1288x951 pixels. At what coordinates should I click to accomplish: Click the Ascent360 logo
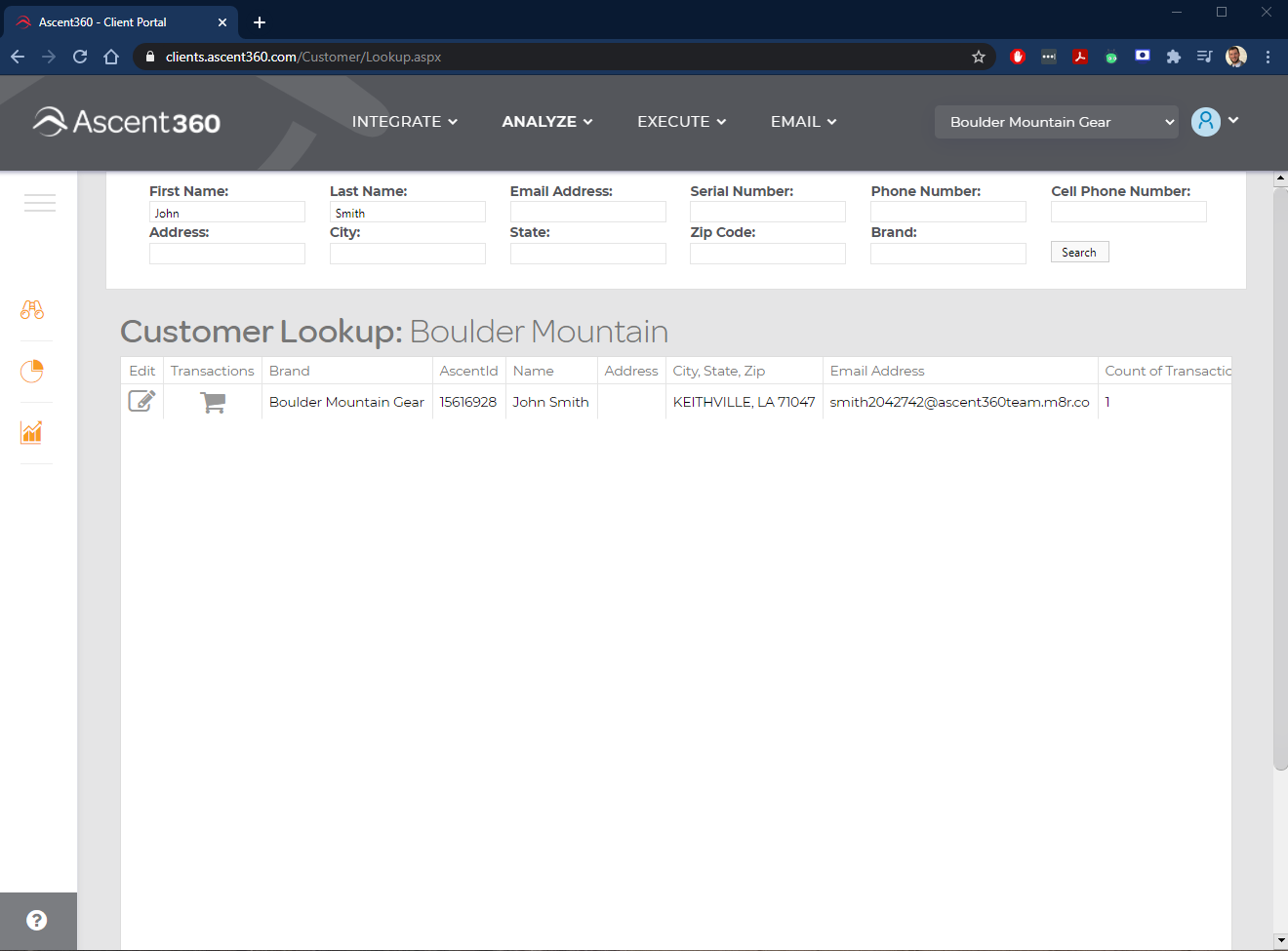pos(127,122)
